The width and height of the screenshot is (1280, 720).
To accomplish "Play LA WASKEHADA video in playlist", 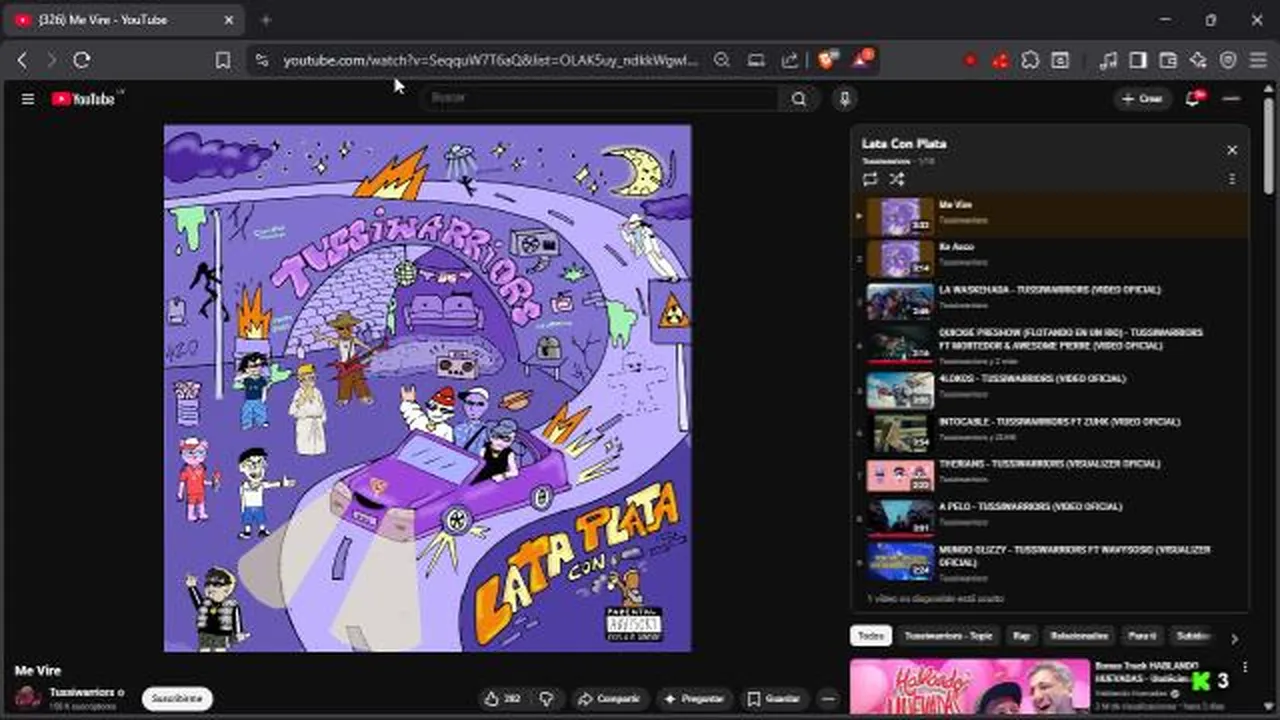I will coord(1050,300).
